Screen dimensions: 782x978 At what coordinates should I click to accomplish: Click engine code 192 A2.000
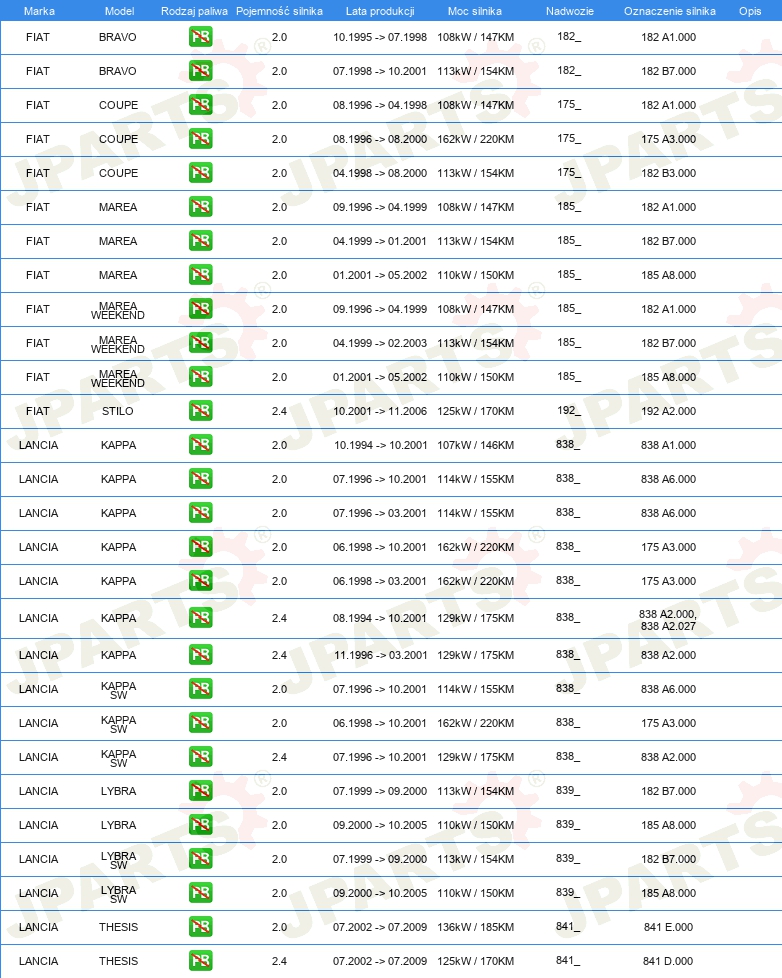pos(669,411)
